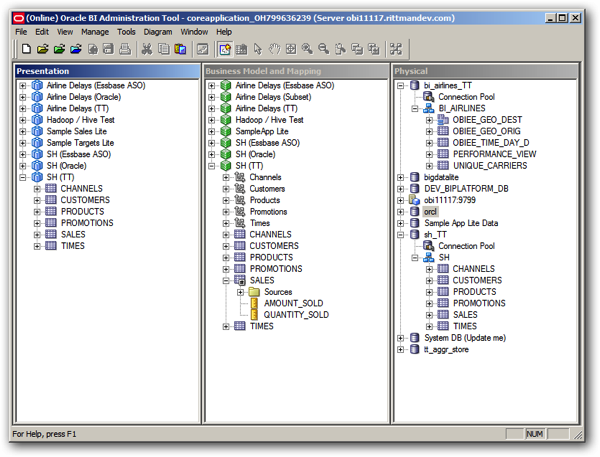The width and height of the screenshot is (600, 457).
Task: Click the green Open online folder icon
Action: (x=59, y=49)
